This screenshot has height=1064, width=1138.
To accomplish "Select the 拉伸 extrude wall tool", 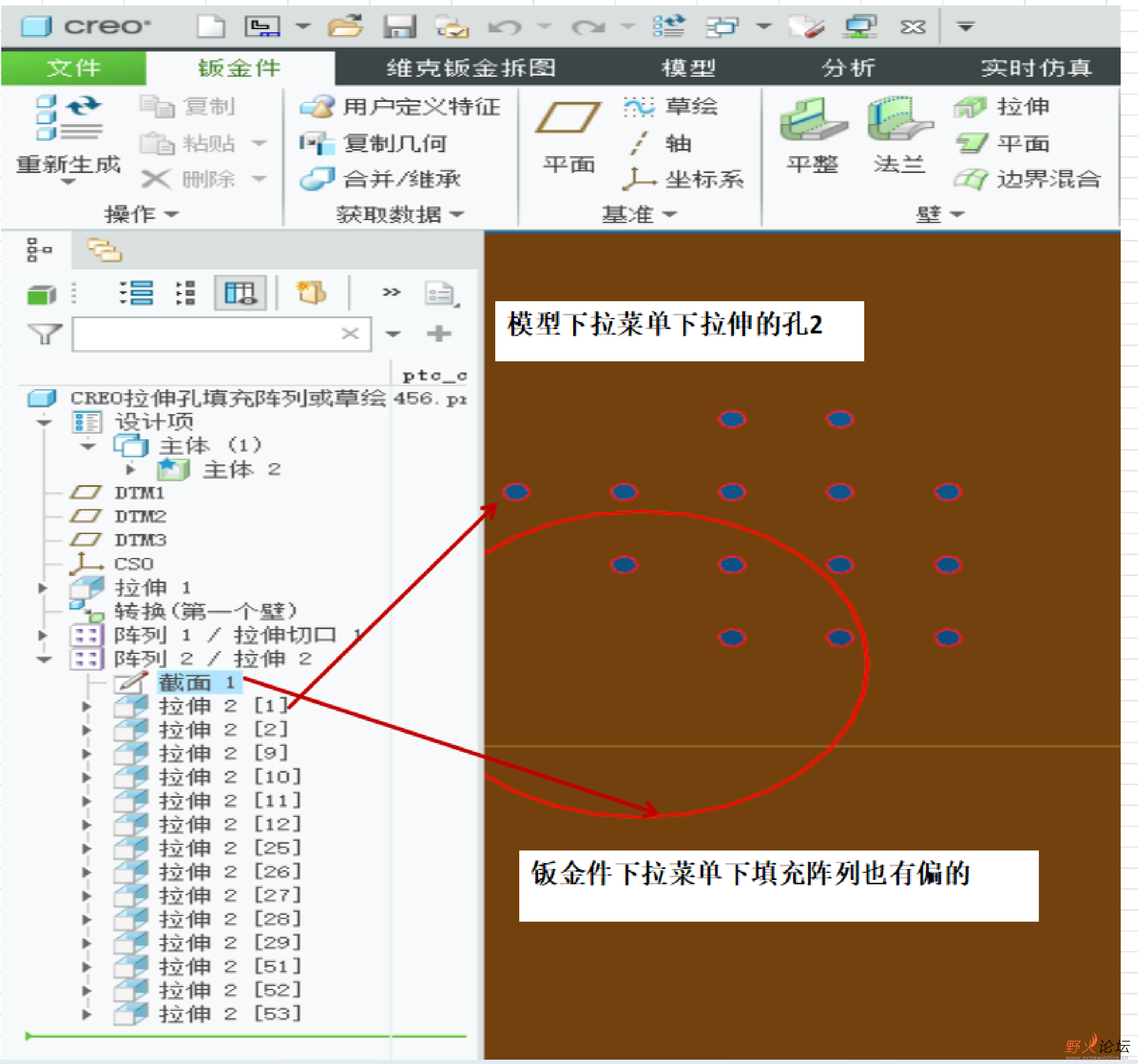I will click(x=1002, y=107).
